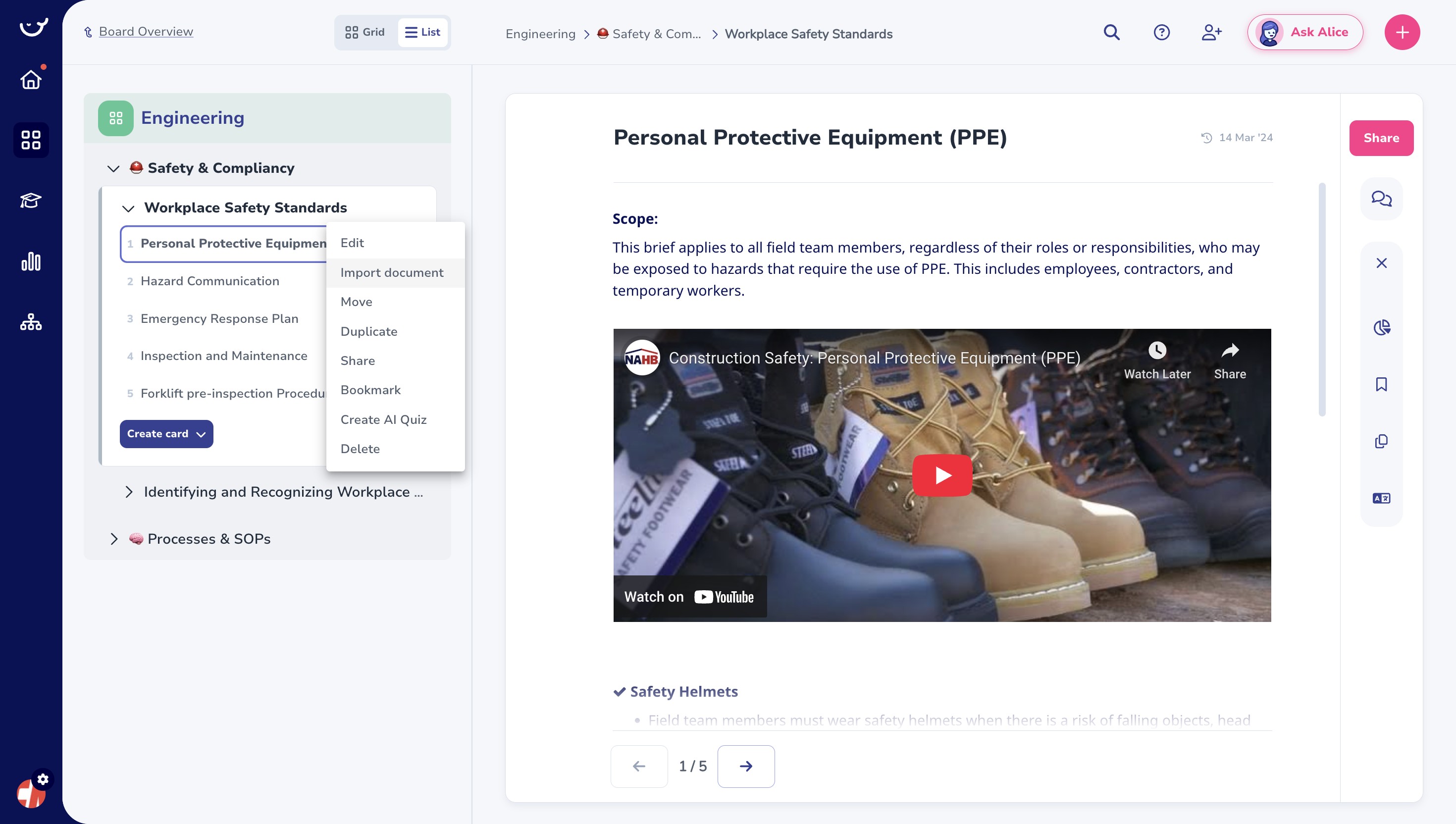Click Workplace Safety Standards breadcrumb

(808, 34)
